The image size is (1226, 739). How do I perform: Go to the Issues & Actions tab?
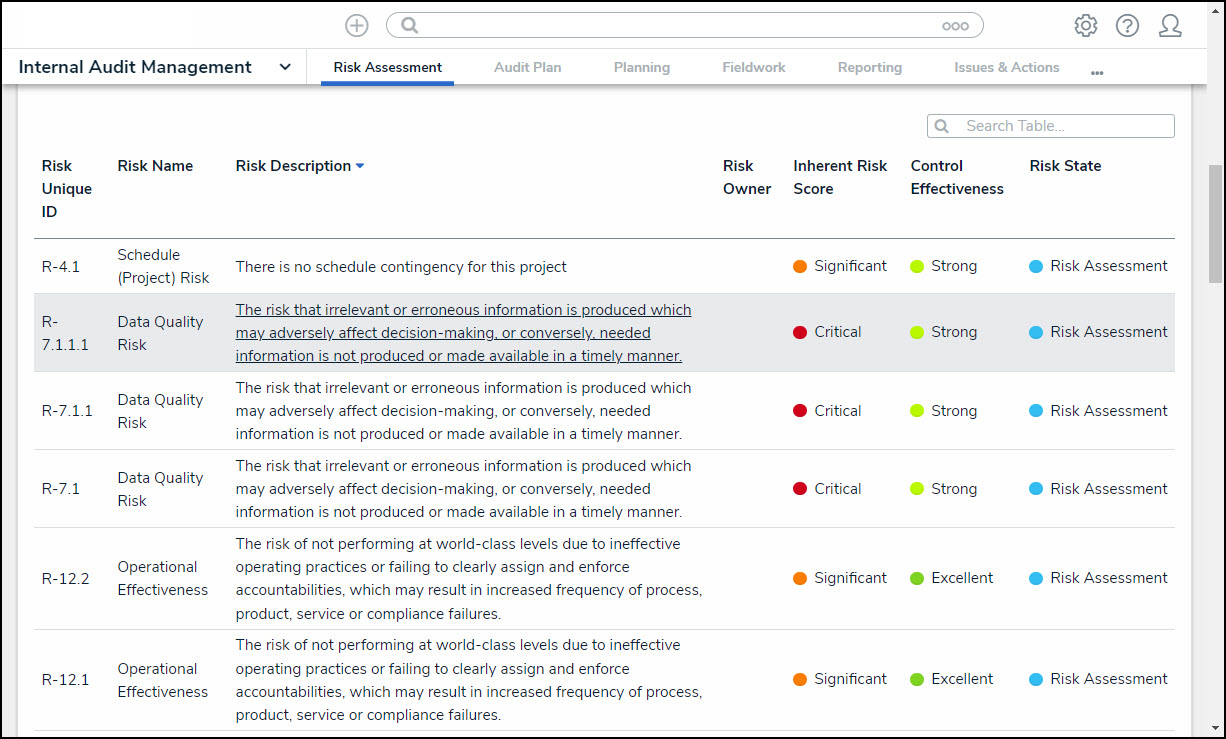coord(1006,68)
